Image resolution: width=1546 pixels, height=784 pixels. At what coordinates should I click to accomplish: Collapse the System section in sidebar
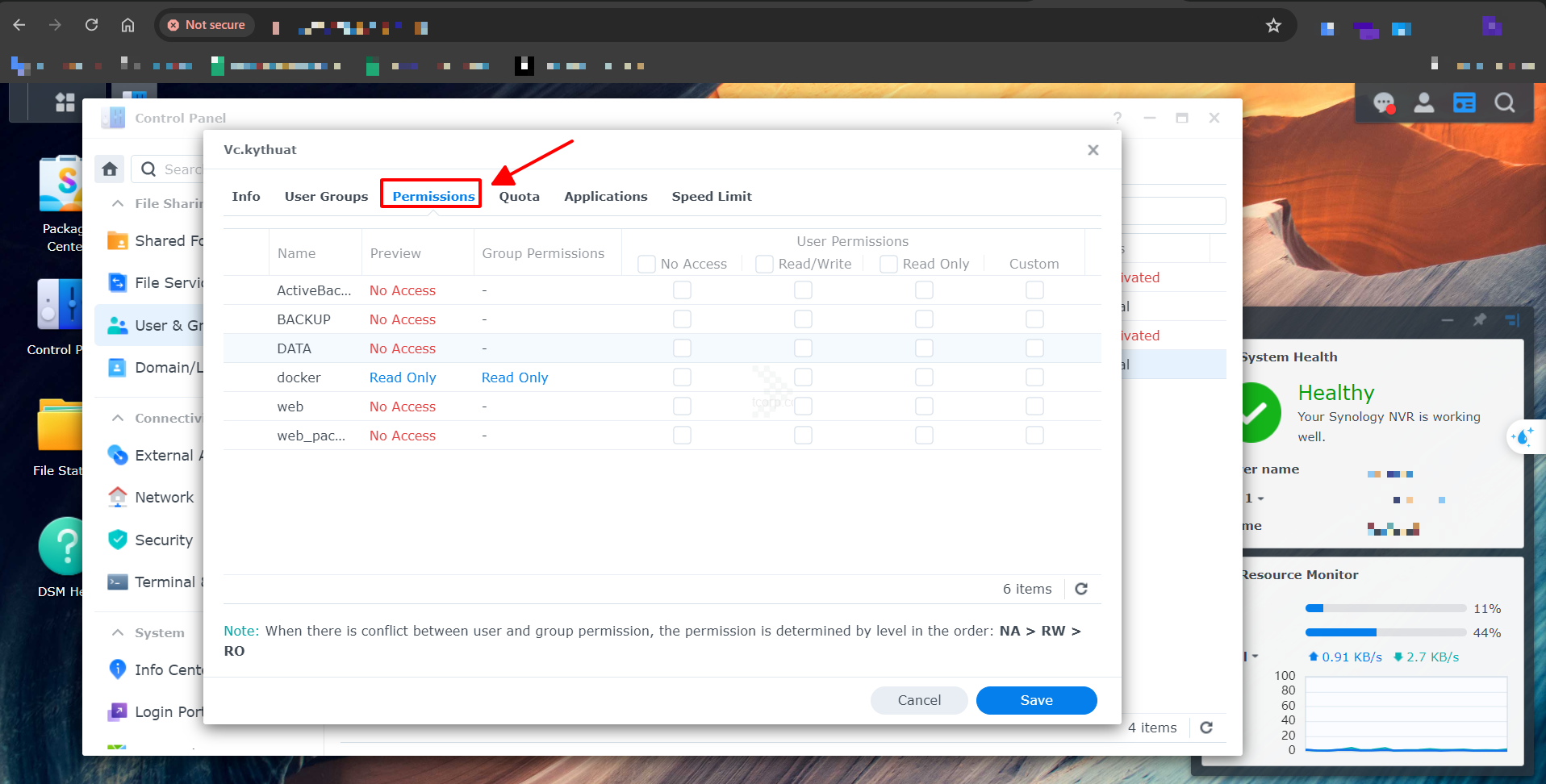[118, 632]
